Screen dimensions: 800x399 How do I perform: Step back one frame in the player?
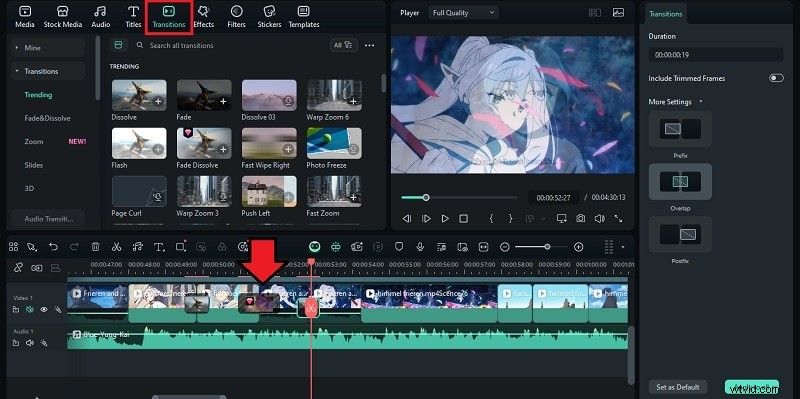coord(407,218)
